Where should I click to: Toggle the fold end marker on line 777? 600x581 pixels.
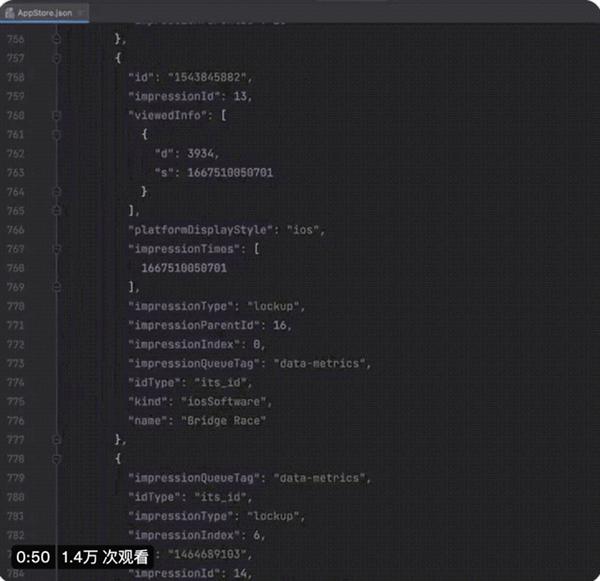pos(57,439)
